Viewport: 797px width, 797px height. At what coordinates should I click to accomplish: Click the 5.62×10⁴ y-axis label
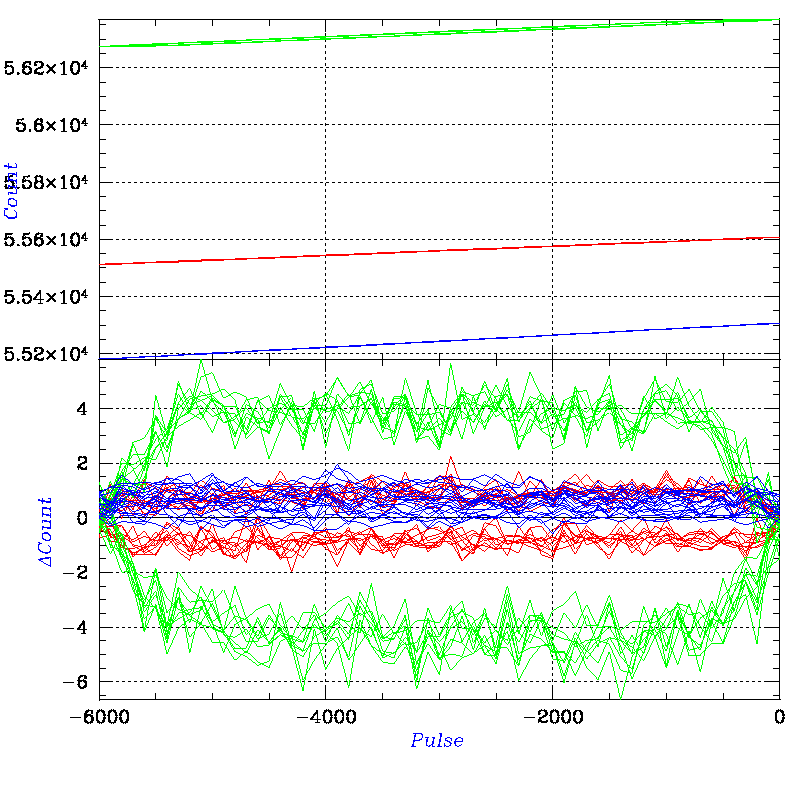tap(46, 68)
